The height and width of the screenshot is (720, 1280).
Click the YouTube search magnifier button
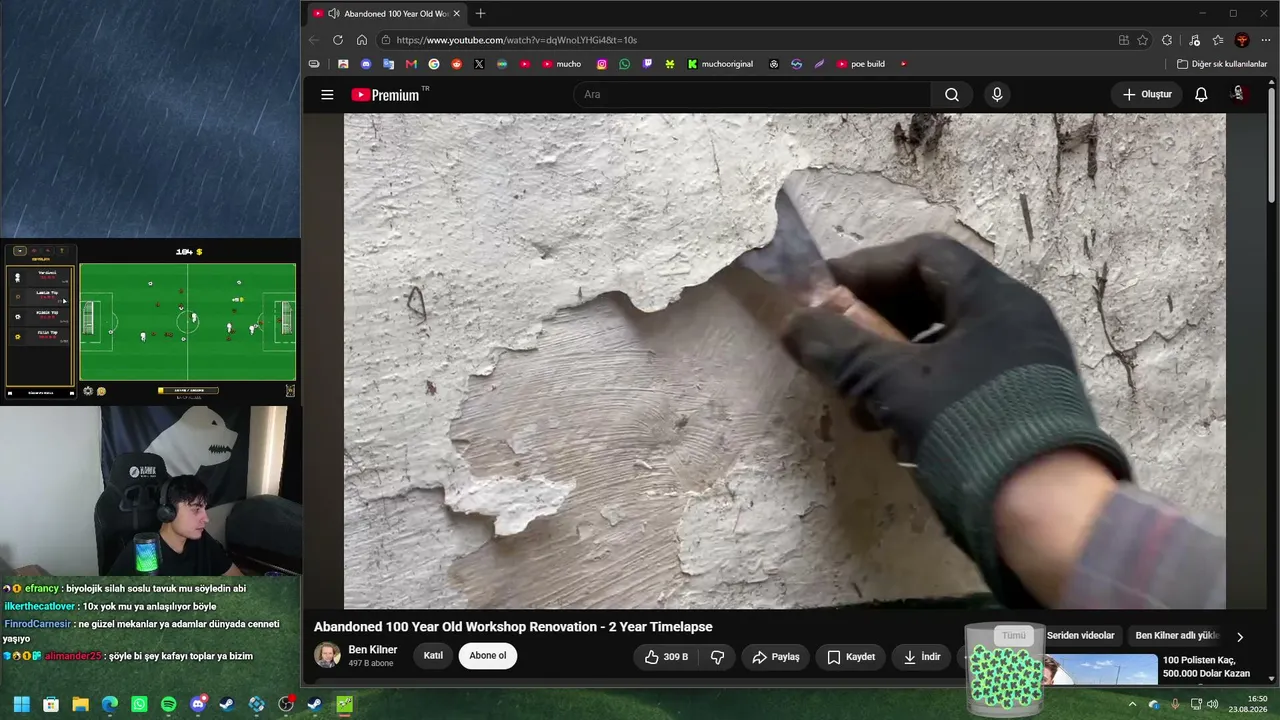pos(951,95)
